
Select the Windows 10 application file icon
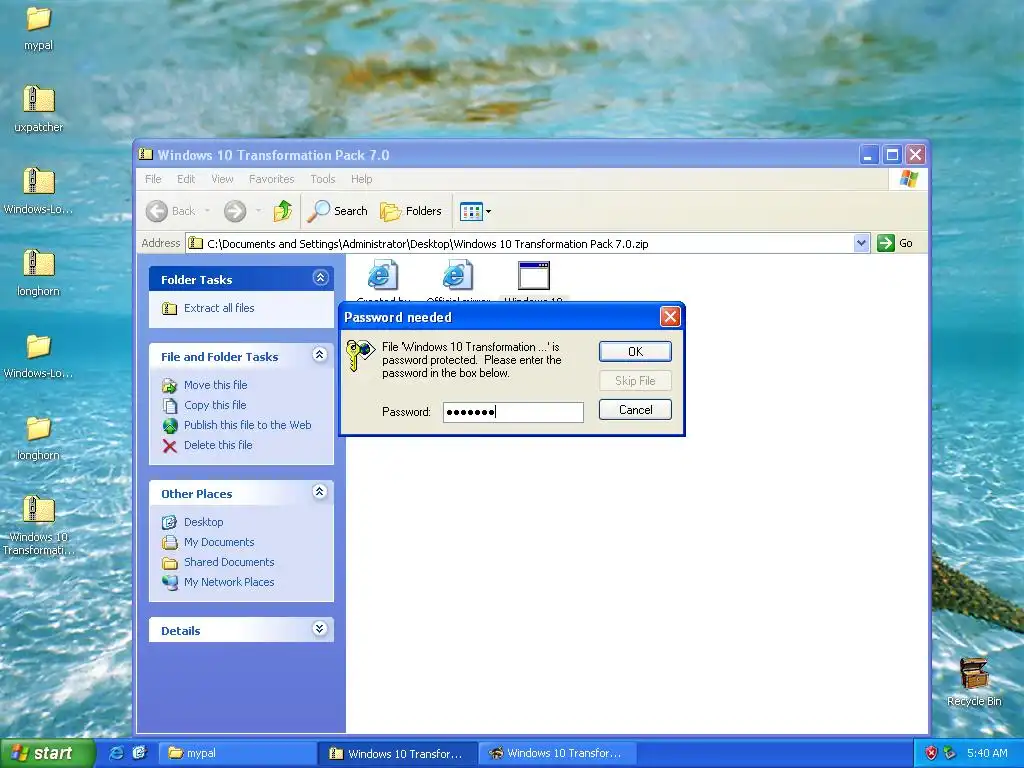pyautogui.click(x=534, y=275)
